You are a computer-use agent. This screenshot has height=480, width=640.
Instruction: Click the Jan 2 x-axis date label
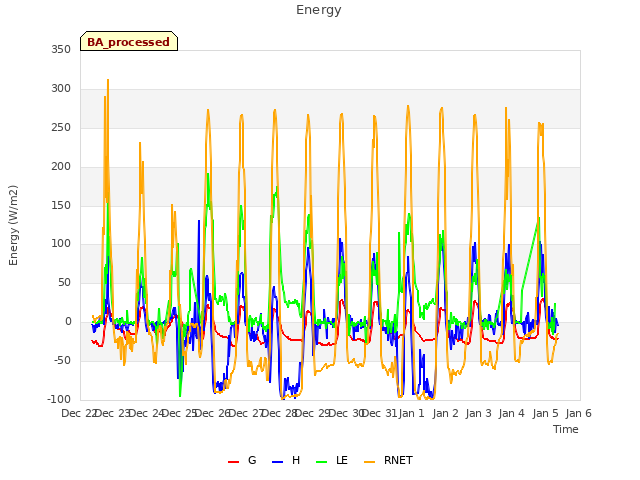[445, 413]
